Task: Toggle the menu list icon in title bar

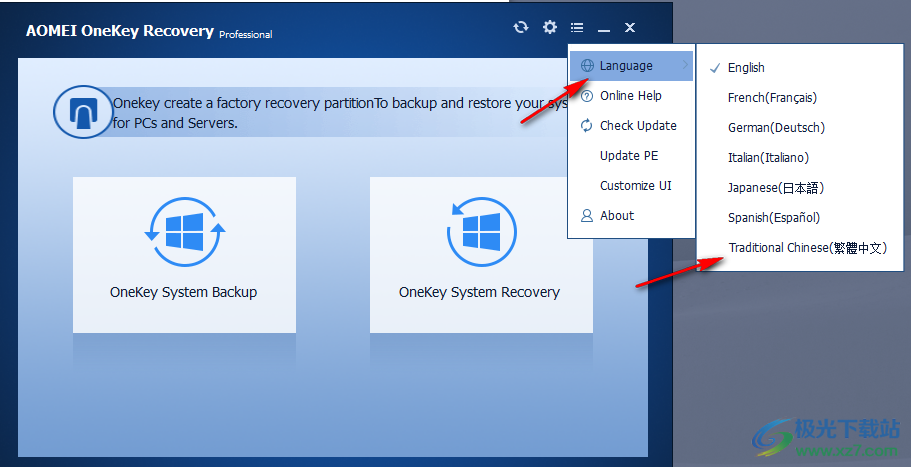Action: tap(577, 27)
